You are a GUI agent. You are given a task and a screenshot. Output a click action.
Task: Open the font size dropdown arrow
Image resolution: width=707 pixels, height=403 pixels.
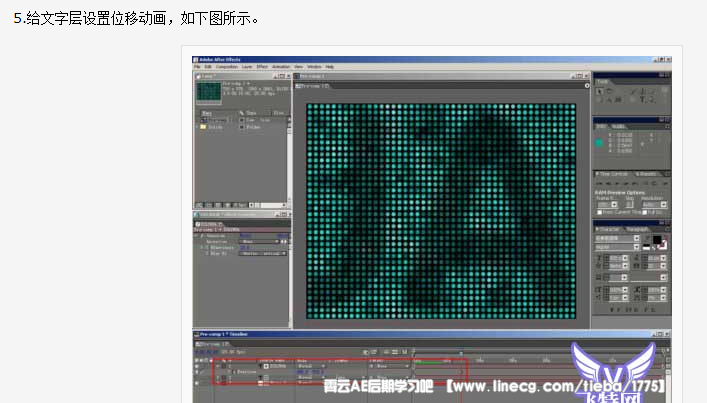click(625, 258)
